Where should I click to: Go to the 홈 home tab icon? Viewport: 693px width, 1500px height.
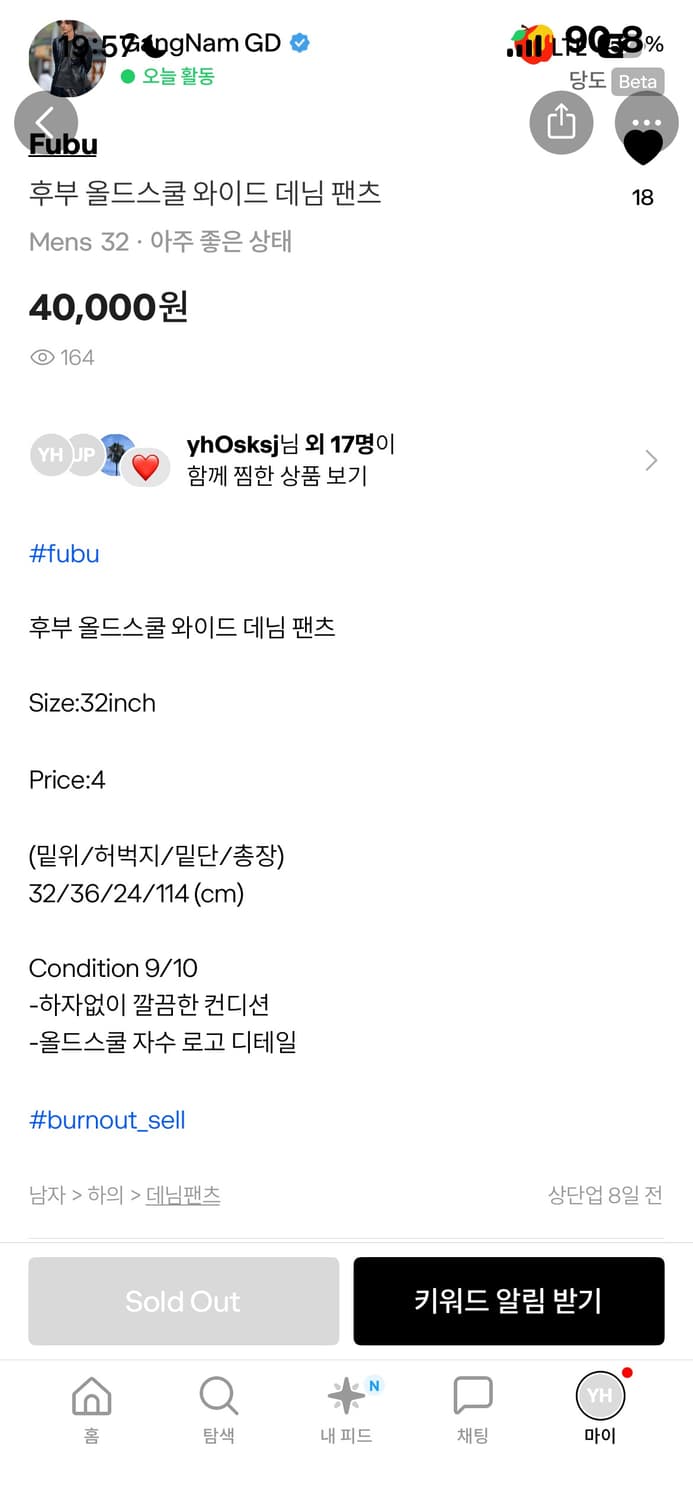(90, 1393)
